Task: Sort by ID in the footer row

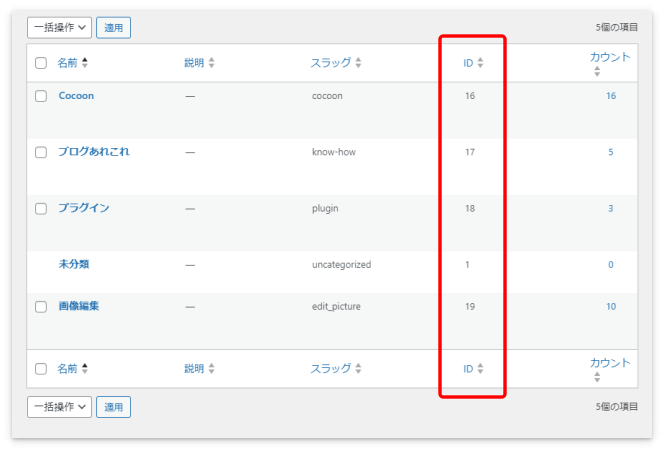Action: click(468, 369)
